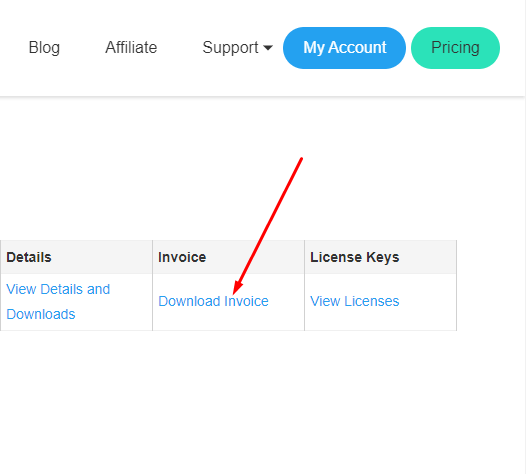Expand the caret arrow beside Support

(x=268, y=48)
